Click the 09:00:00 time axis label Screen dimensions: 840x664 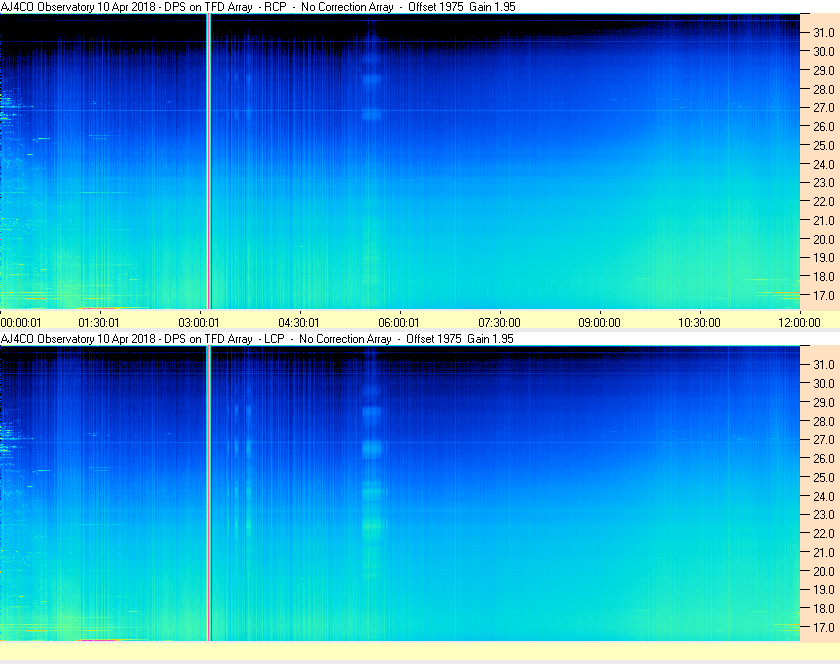click(x=599, y=323)
